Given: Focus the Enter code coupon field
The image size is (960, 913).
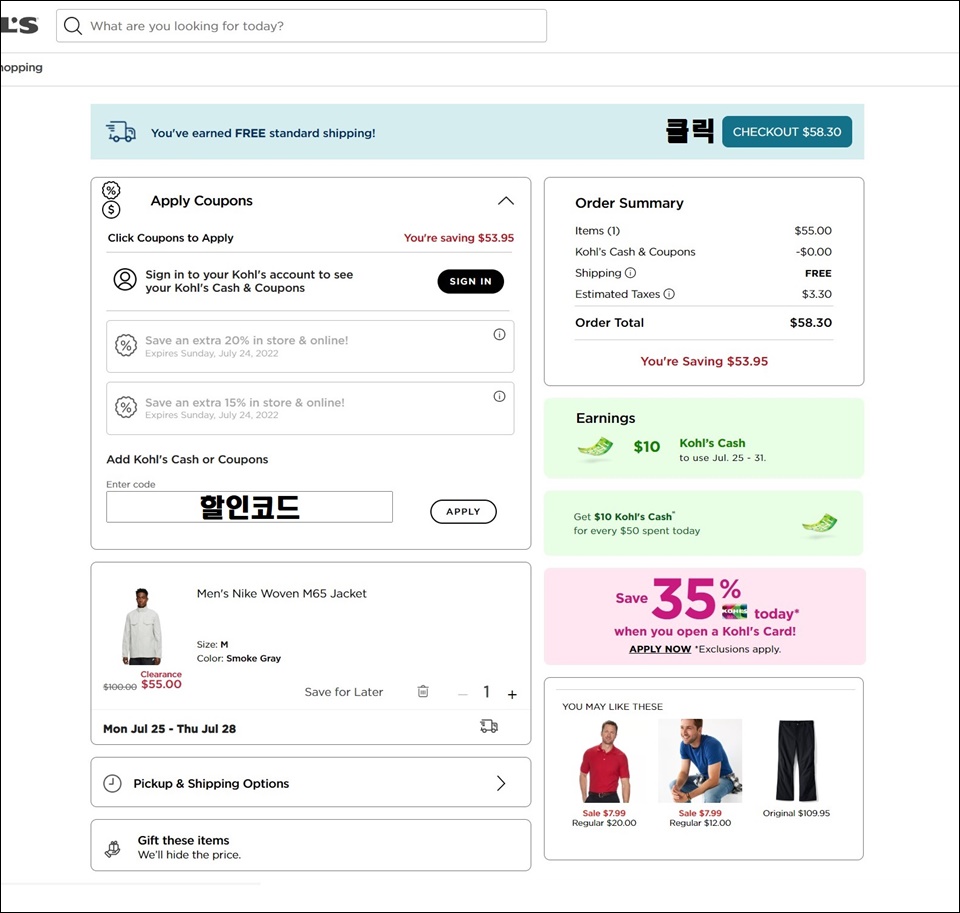Looking at the screenshot, I should 249,507.
